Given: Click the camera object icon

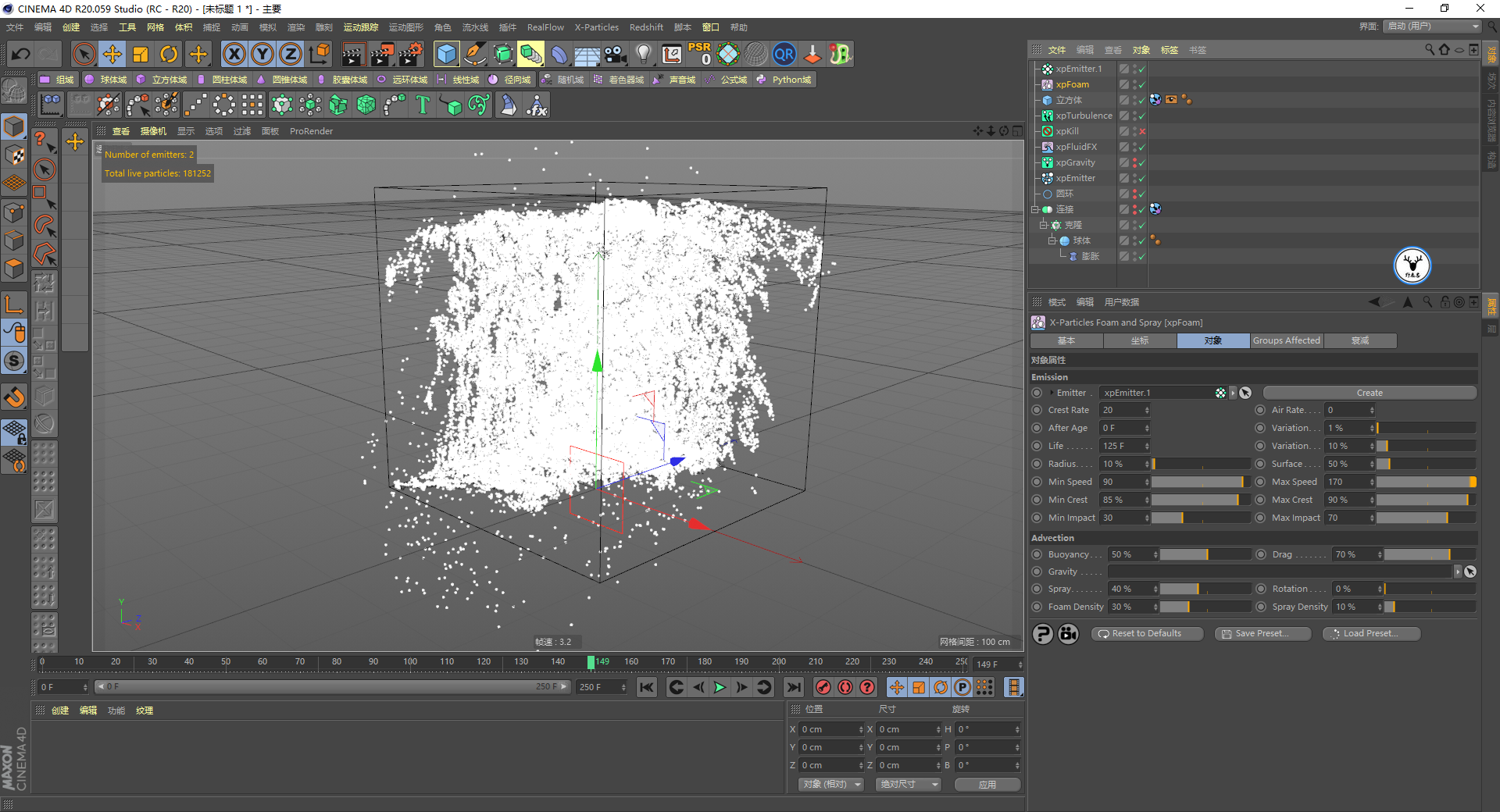Looking at the screenshot, I should [x=615, y=54].
